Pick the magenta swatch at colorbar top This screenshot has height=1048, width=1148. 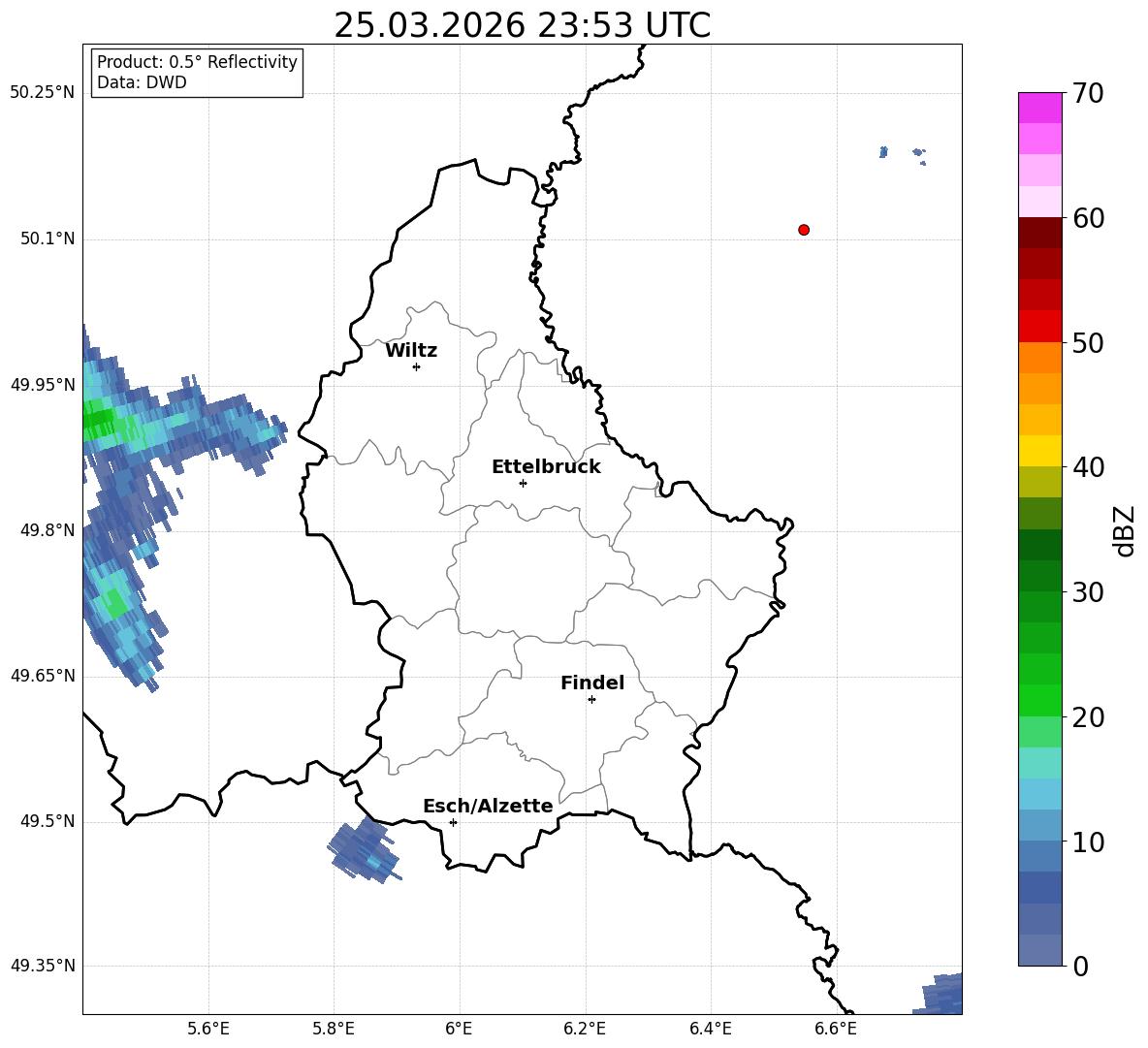tap(1039, 109)
